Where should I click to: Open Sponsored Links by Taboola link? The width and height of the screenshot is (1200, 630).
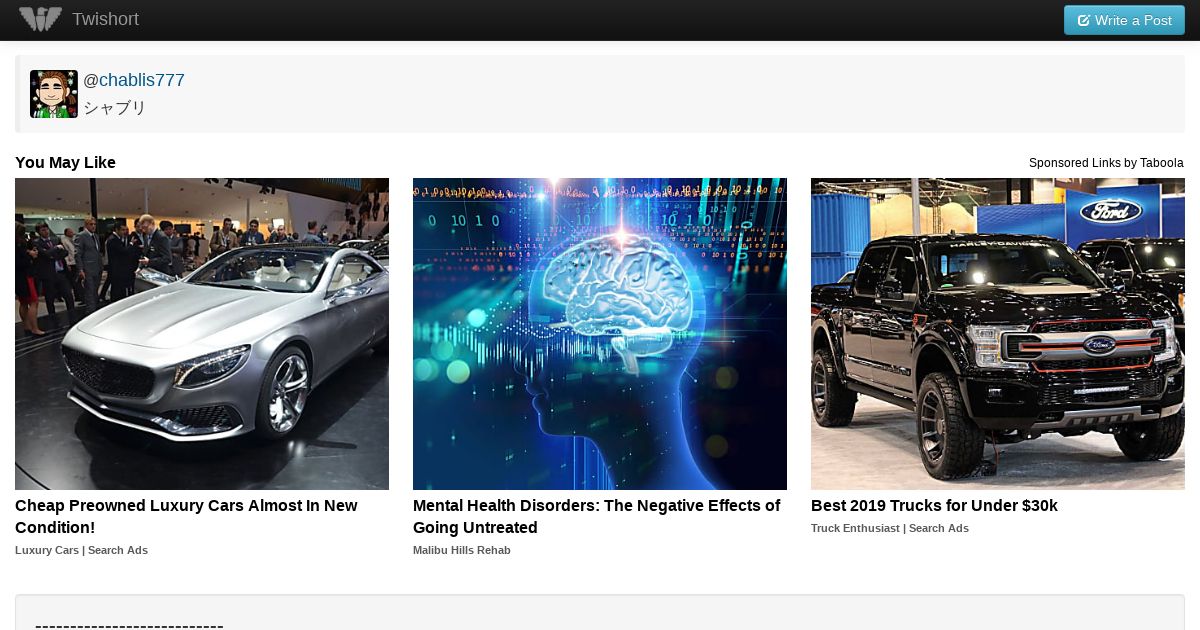[x=1106, y=163]
